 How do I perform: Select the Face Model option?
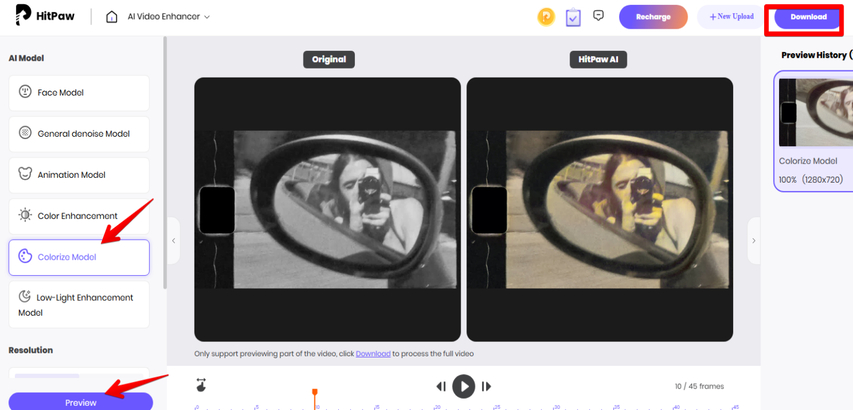tap(79, 93)
